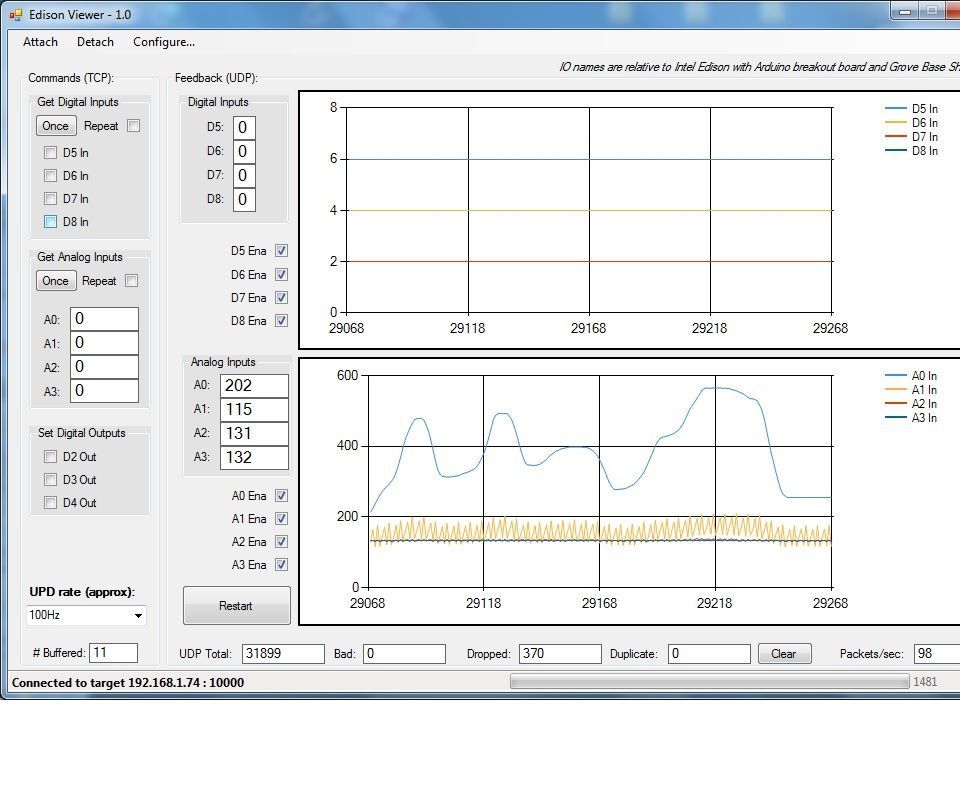Click Once under Get Analog Inputs

55,280
